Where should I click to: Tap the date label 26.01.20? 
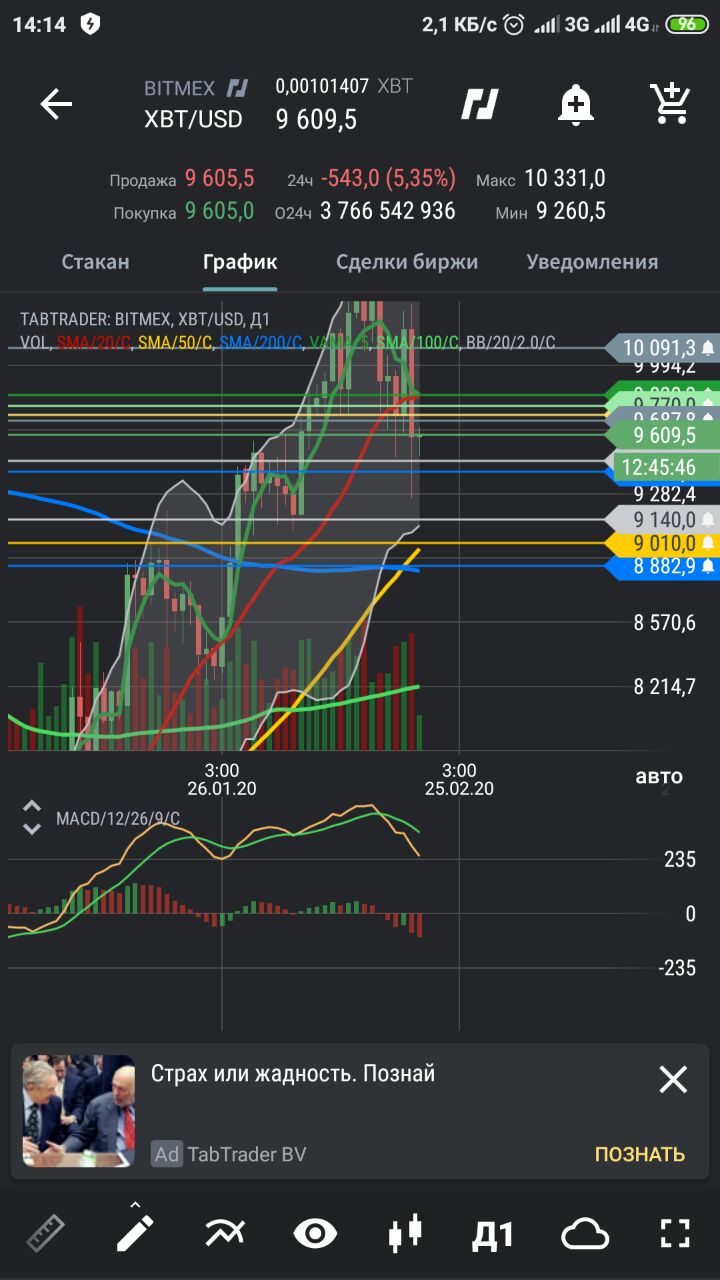pyautogui.click(x=222, y=788)
